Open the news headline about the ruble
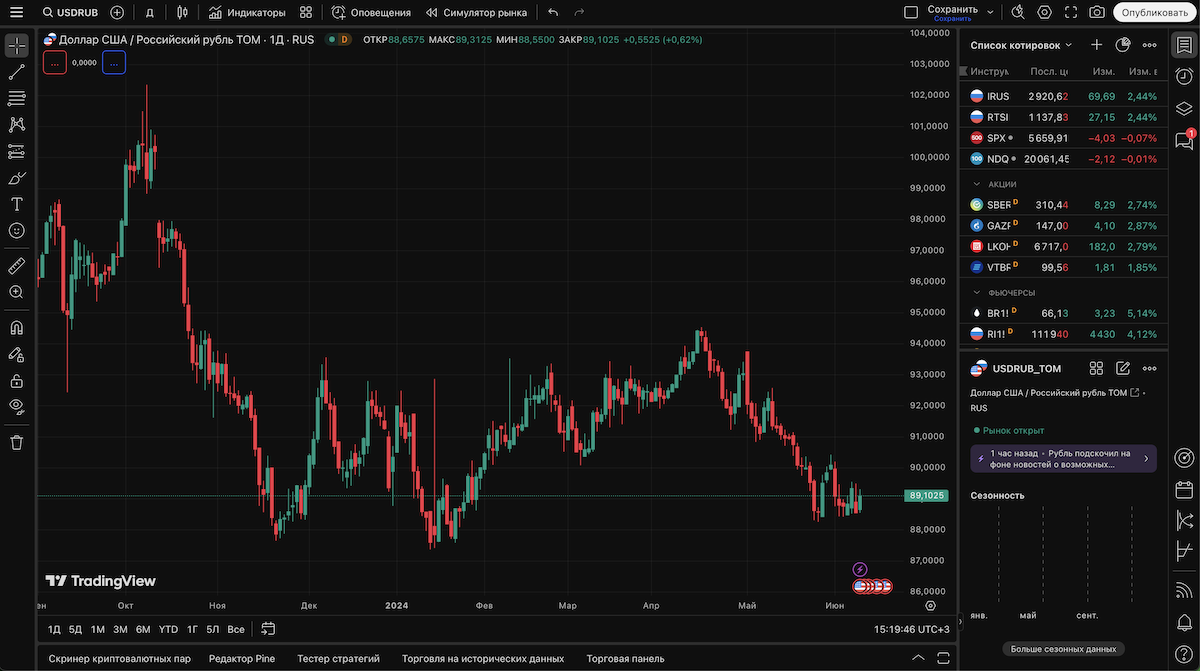The image size is (1200, 671). click(x=1063, y=459)
